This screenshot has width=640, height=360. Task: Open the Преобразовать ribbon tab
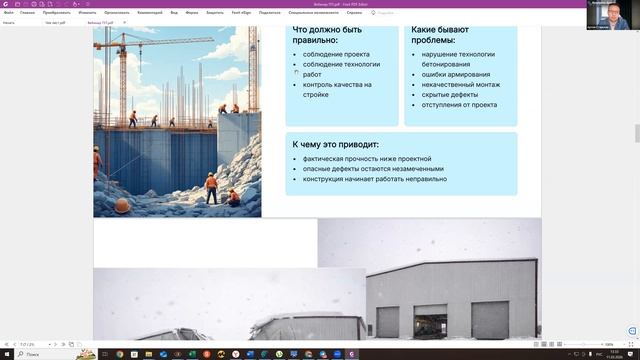pos(57,13)
